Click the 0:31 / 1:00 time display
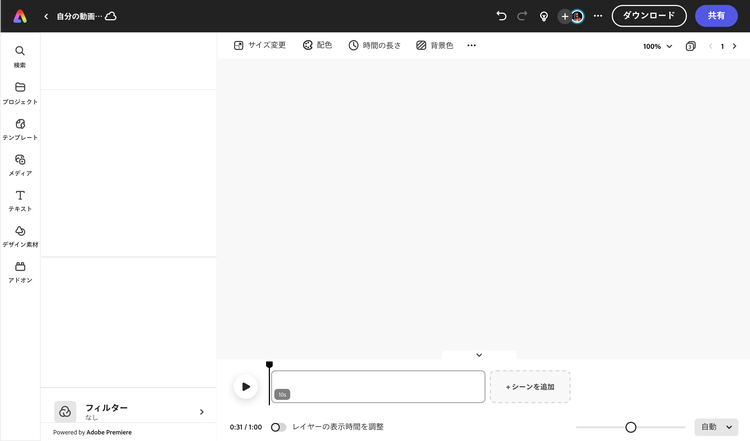750x441 pixels. click(x=245, y=427)
